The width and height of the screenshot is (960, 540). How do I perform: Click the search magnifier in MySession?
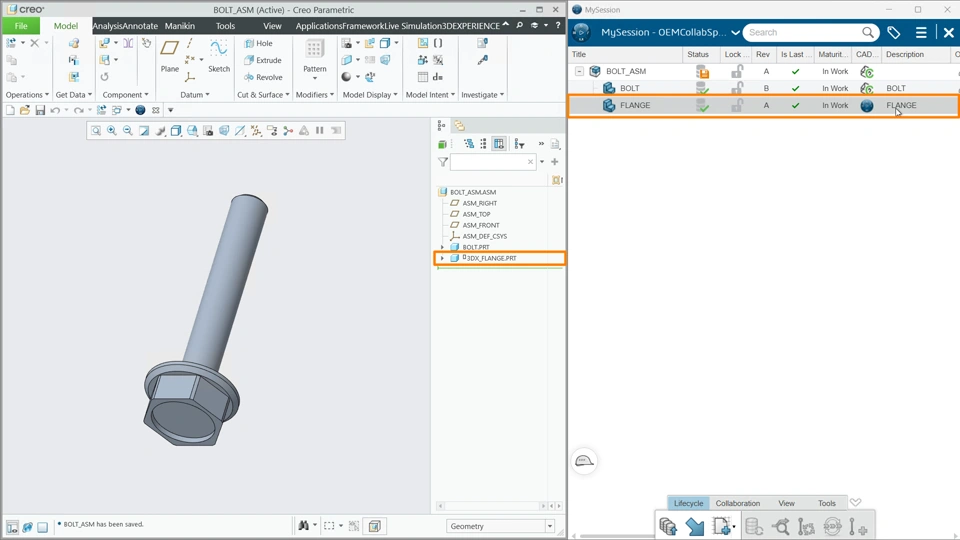click(868, 32)
